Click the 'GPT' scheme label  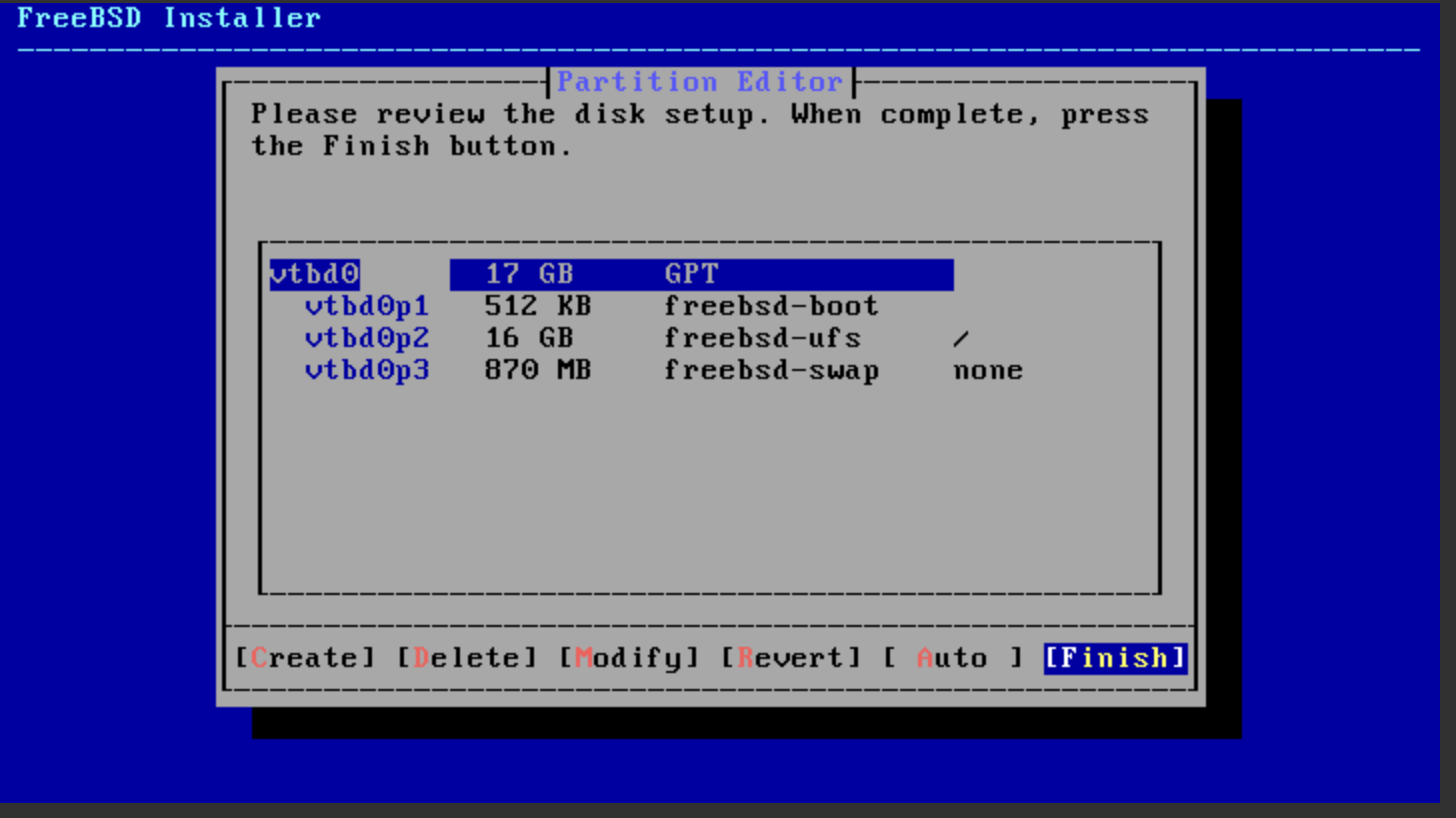691,274
